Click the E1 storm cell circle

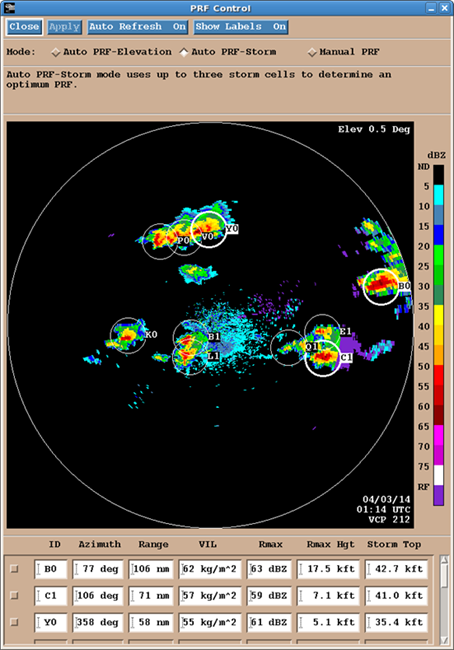pyautogui.click(x=322, y=332)
